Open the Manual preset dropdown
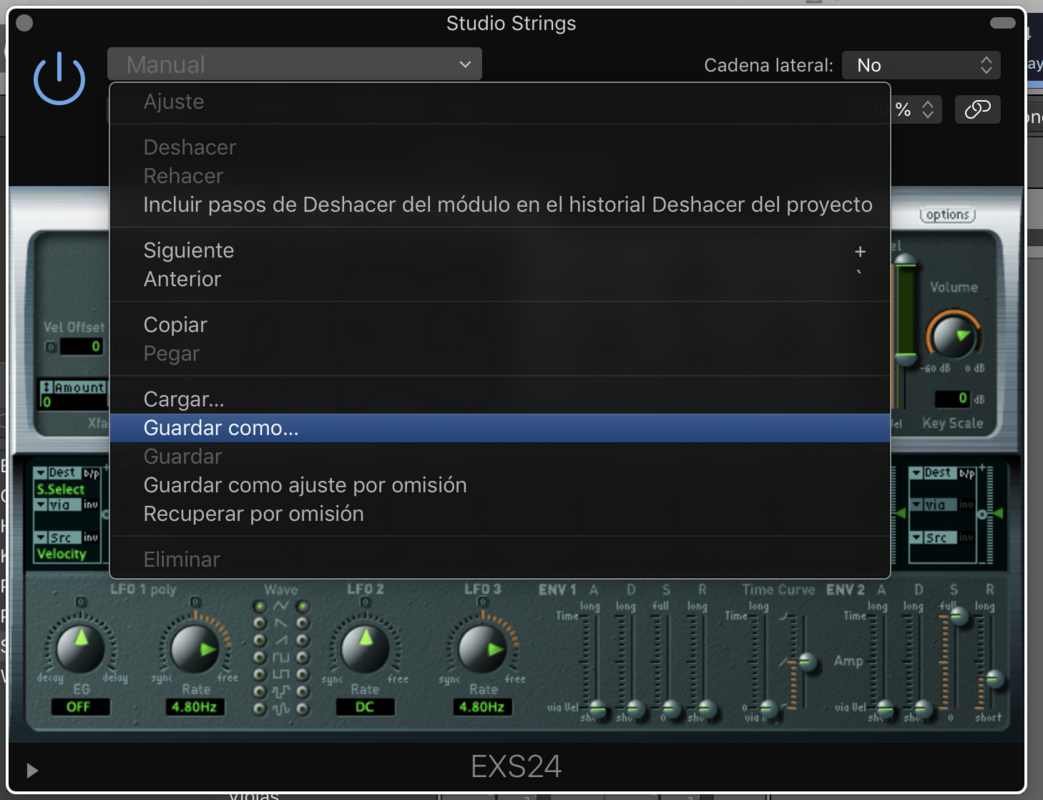The image size is (1043, 800). [x=295, y=65]
